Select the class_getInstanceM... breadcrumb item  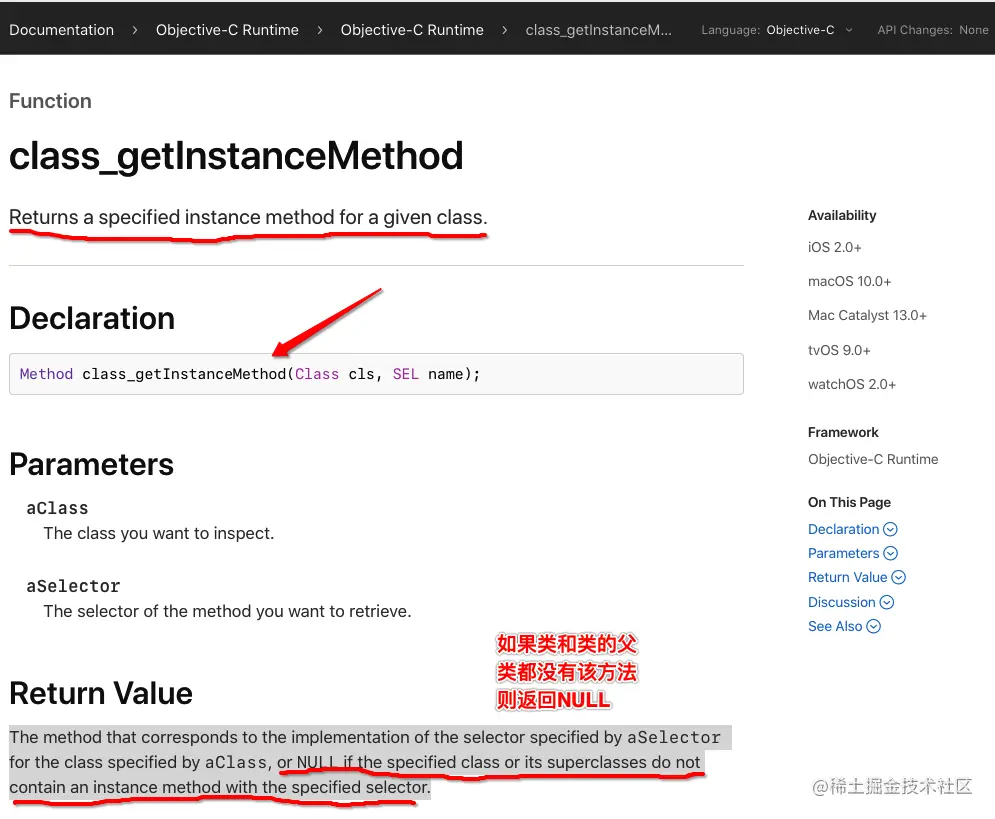(x=598, y=30)
